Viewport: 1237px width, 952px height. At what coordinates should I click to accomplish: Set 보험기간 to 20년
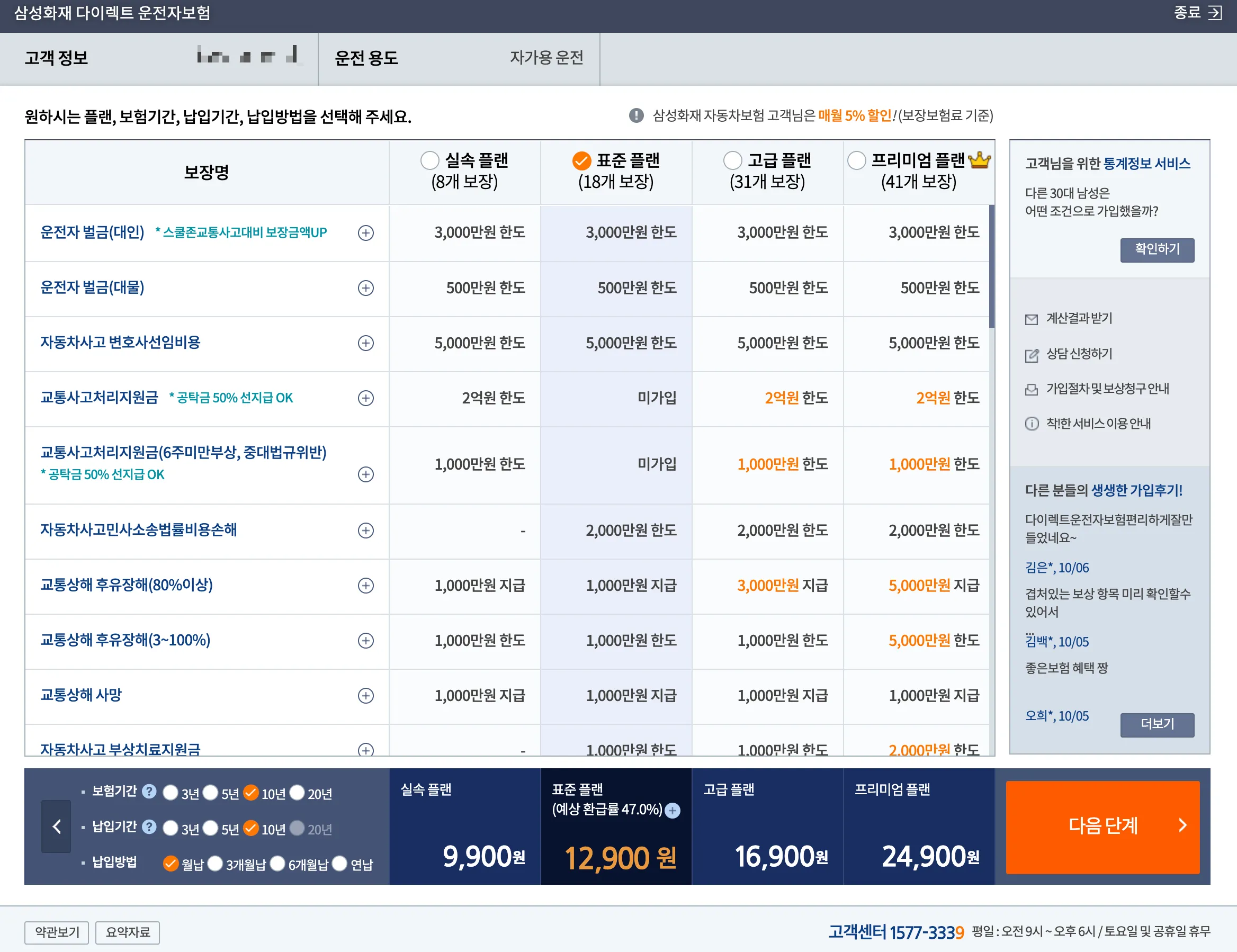point(298,792)
